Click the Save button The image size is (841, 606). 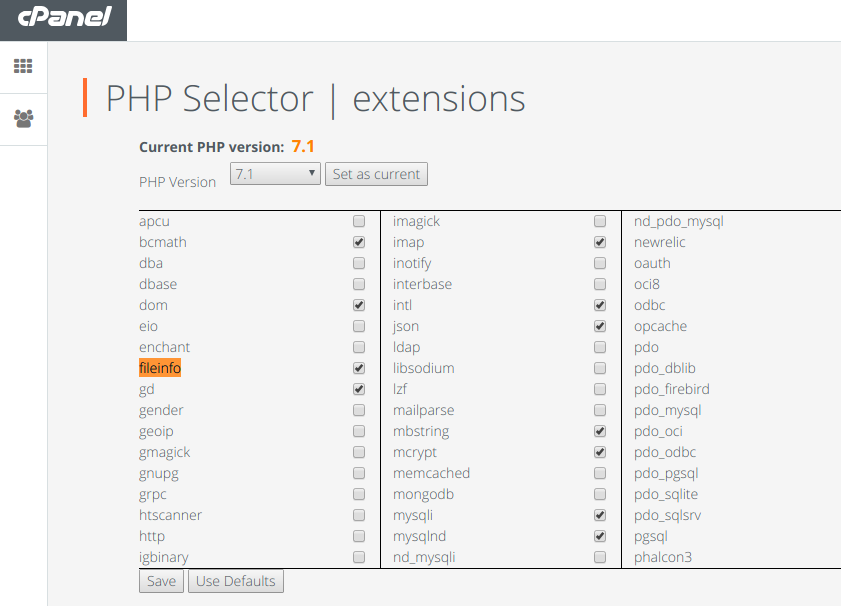(161, 580)
